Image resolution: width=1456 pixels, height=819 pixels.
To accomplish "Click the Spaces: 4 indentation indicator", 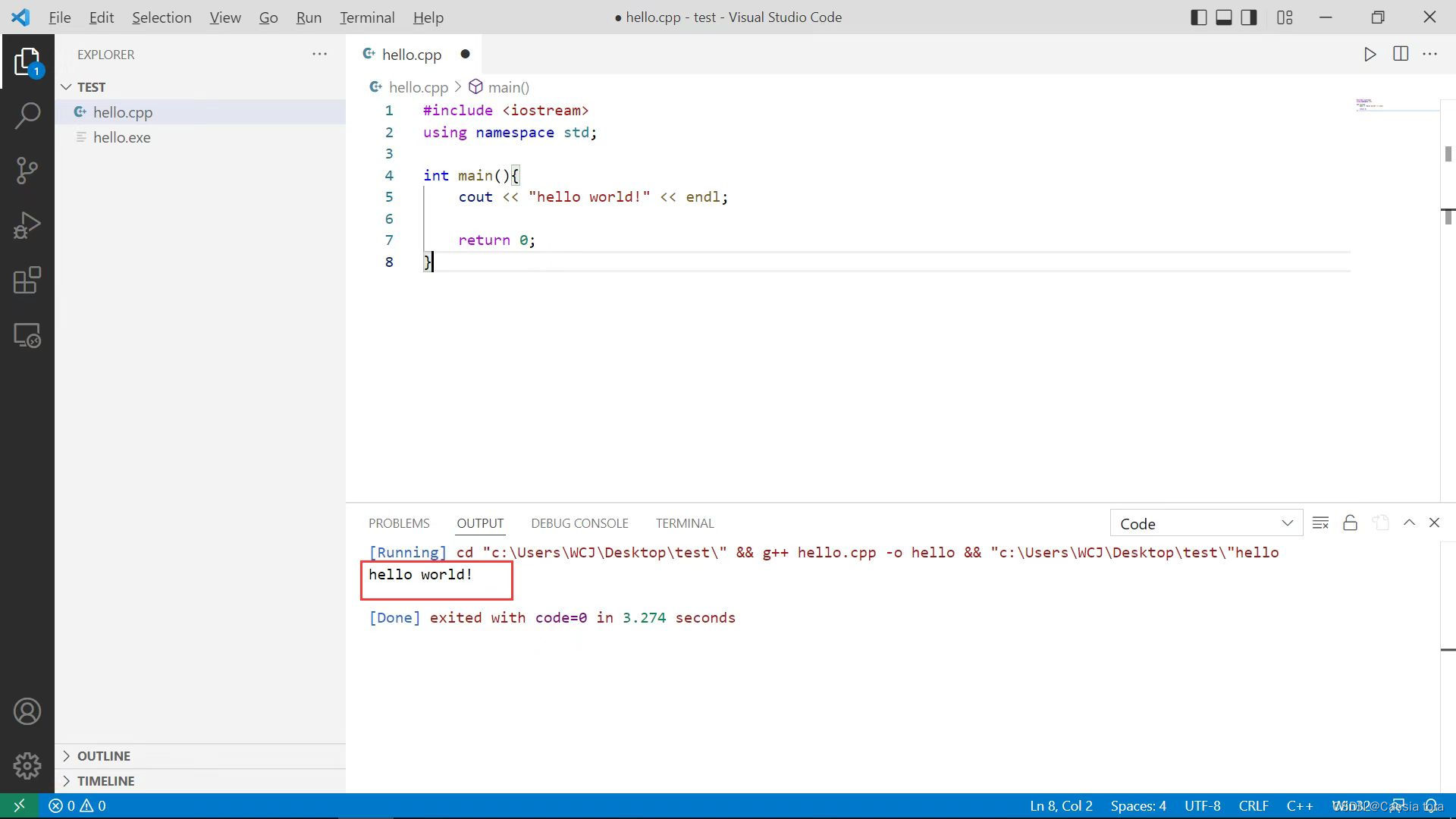I will [1138, 806].
